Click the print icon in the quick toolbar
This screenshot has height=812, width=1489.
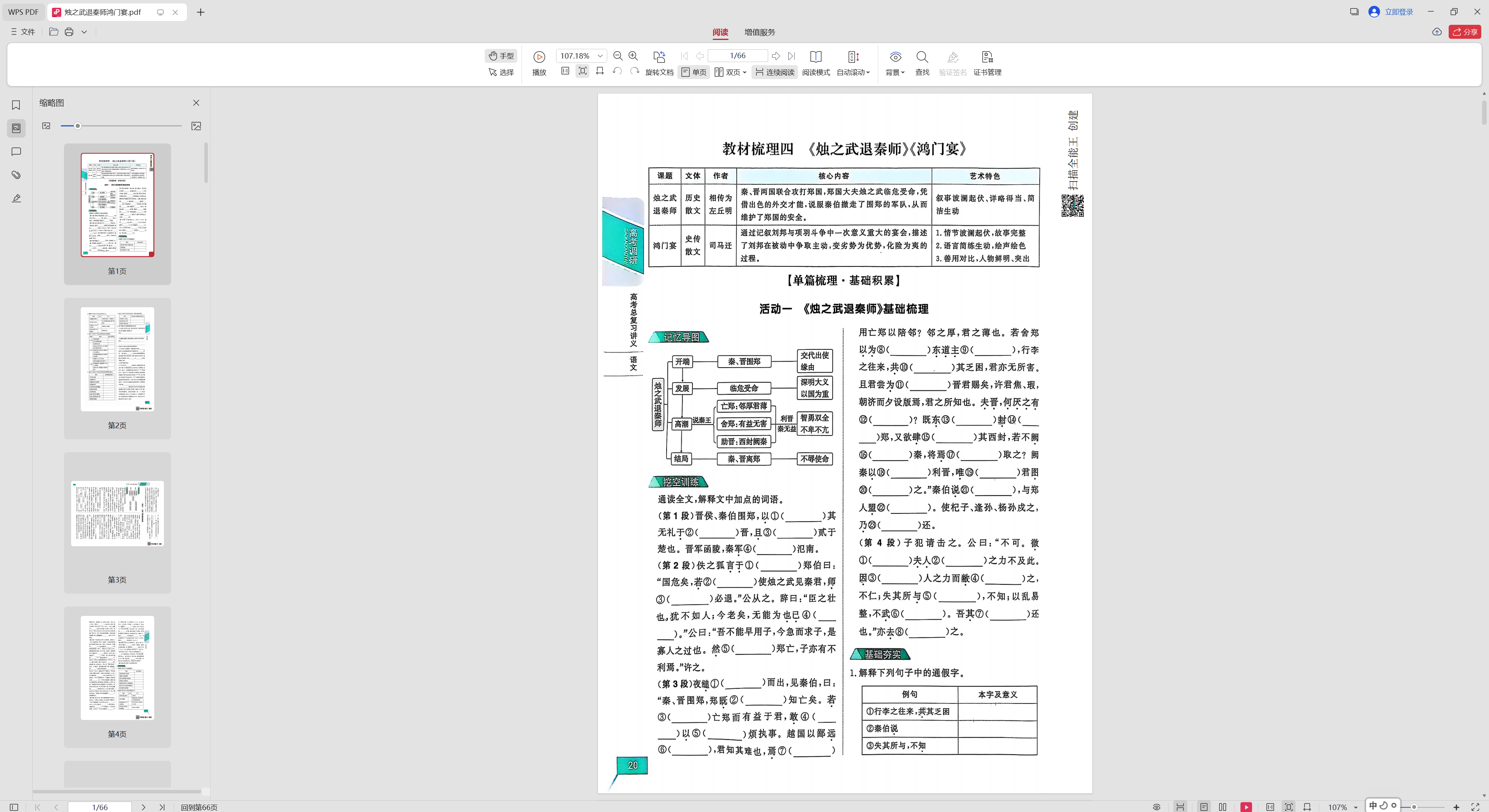pos(69,32)
